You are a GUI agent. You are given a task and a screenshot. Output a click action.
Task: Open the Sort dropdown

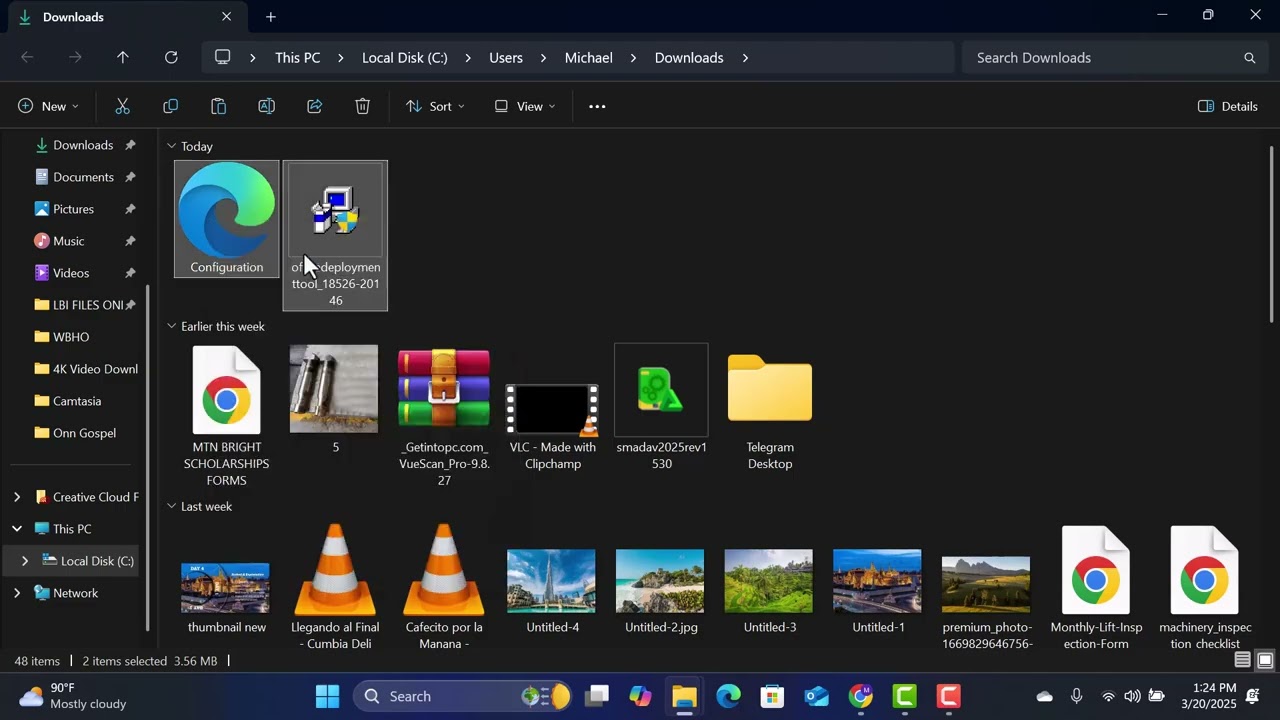coord(435,106)
